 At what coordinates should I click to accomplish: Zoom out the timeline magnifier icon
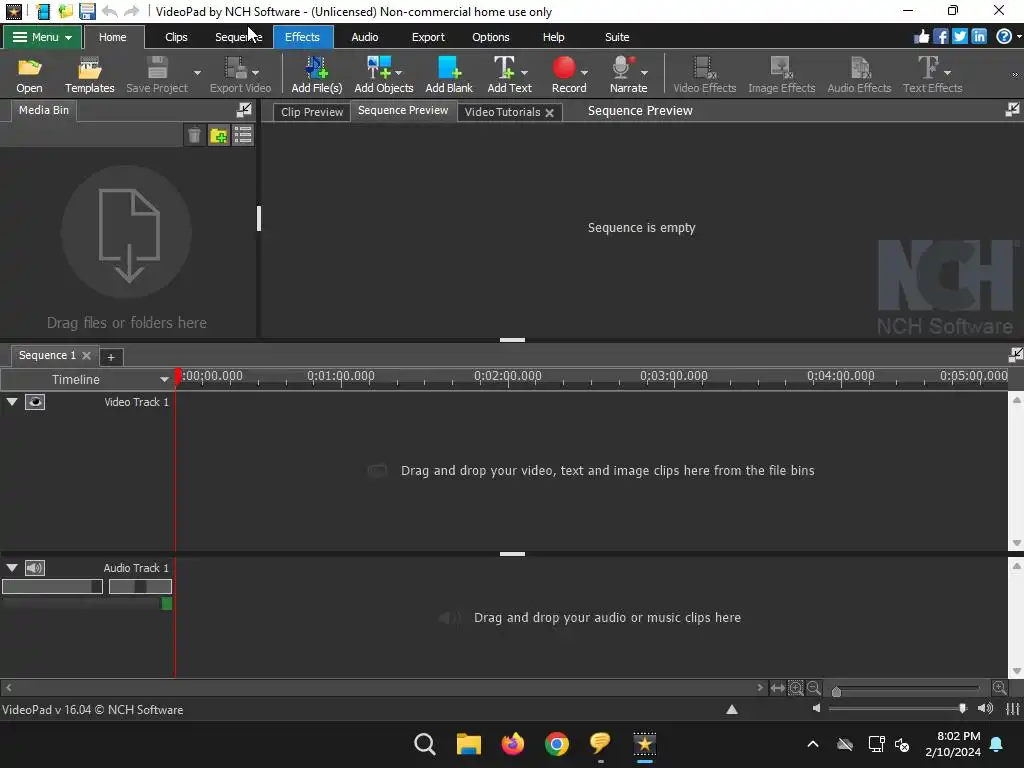pos(813,688)
